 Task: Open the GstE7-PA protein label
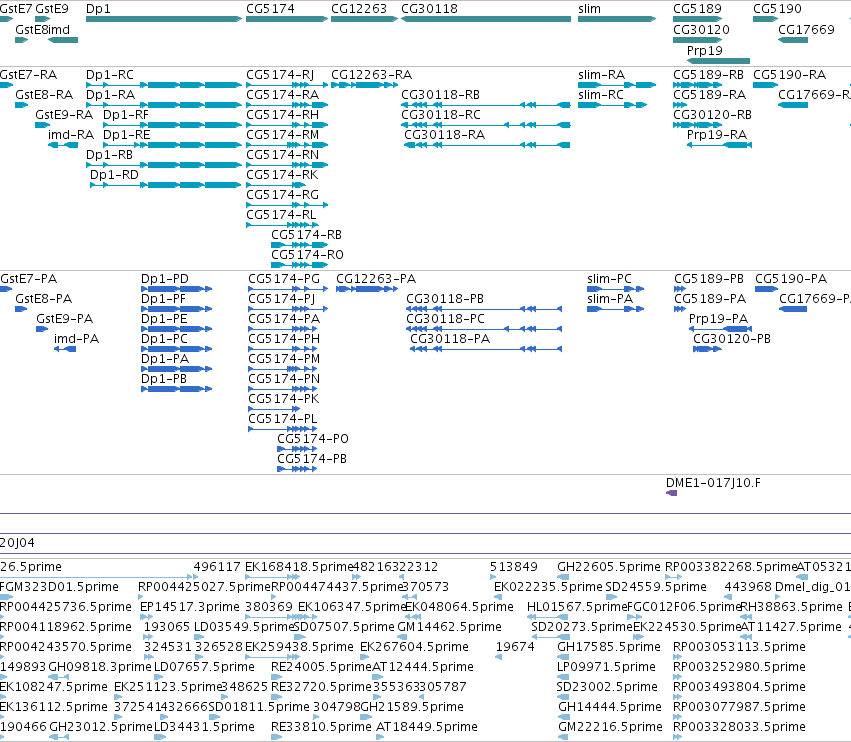(28, 278)
